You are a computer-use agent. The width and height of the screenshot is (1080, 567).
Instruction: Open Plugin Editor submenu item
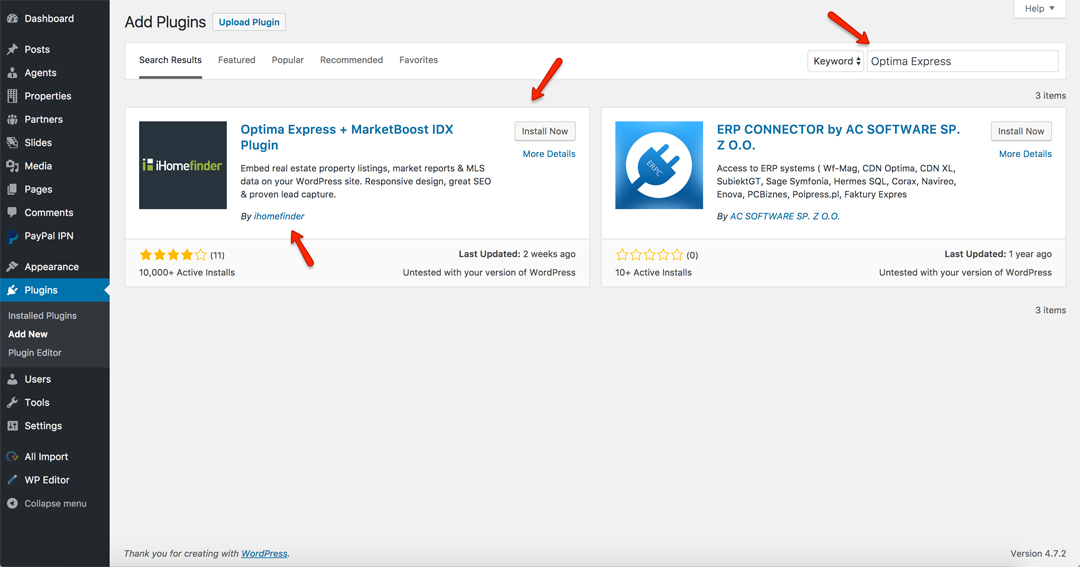(x=35, y=353)
